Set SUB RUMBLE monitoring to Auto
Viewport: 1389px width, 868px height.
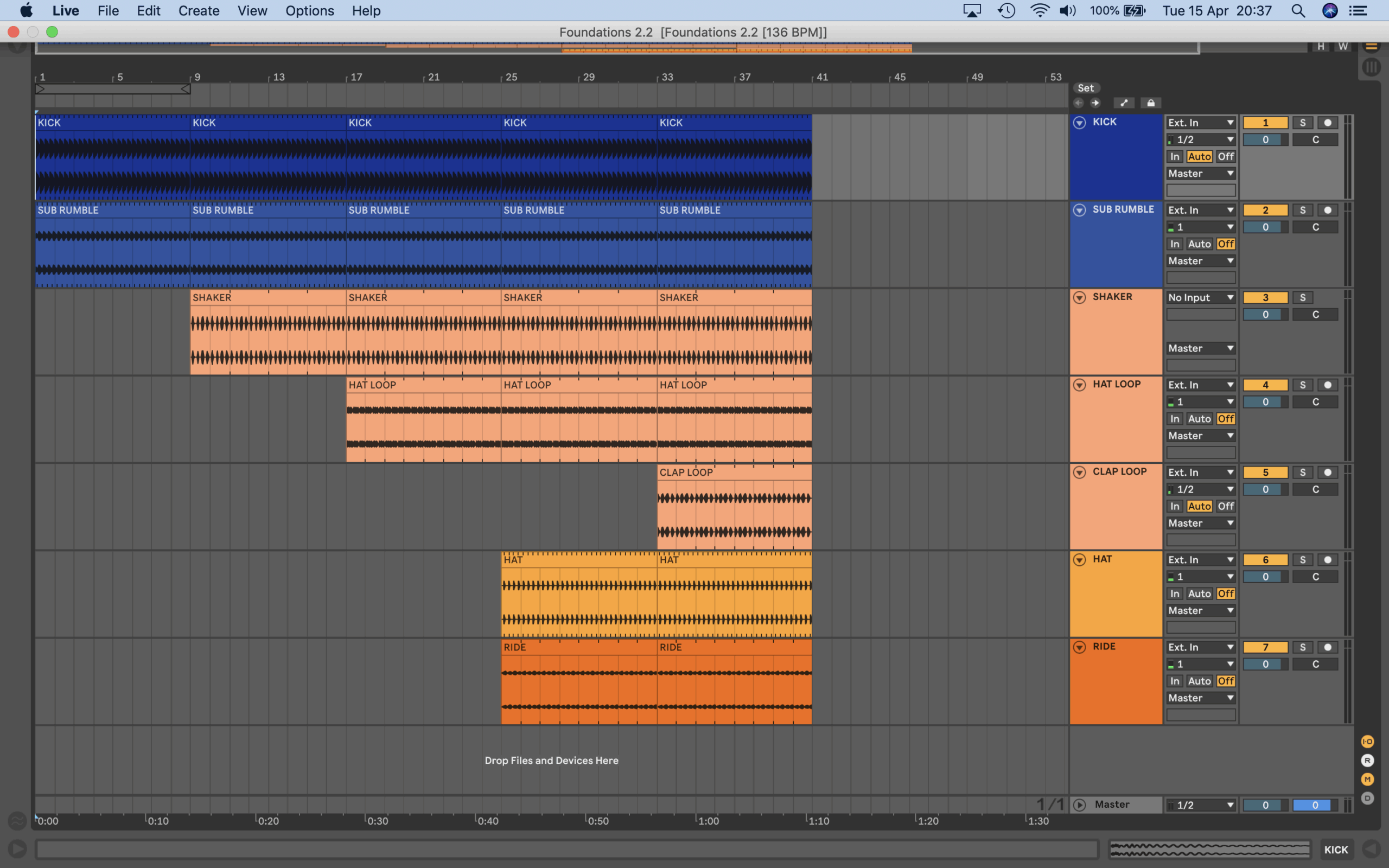(1199, 244)
